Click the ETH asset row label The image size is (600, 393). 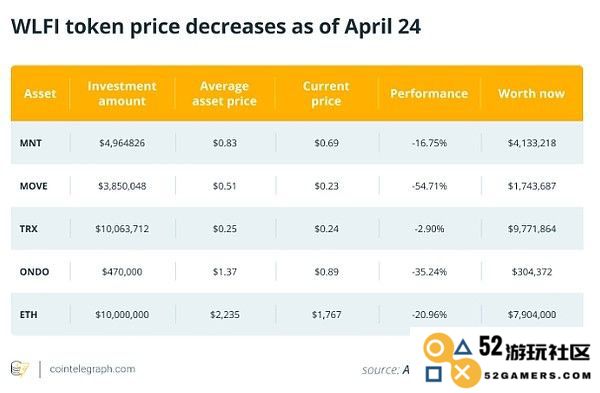tap(29, 315)
